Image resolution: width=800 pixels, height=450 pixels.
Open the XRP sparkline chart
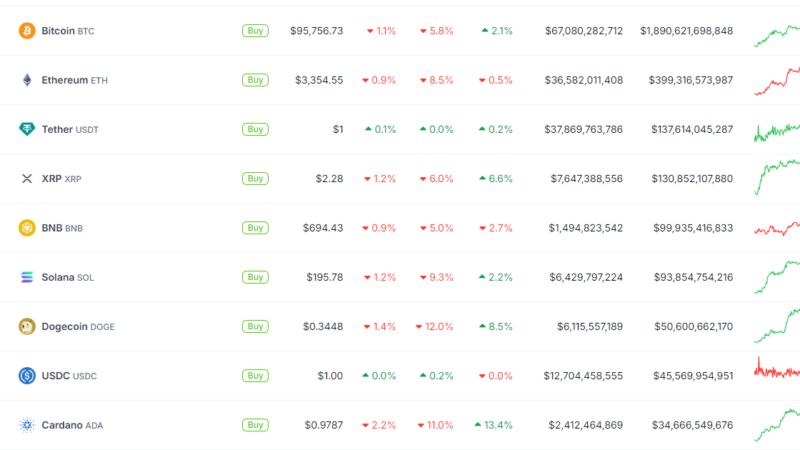click(777, 177)
